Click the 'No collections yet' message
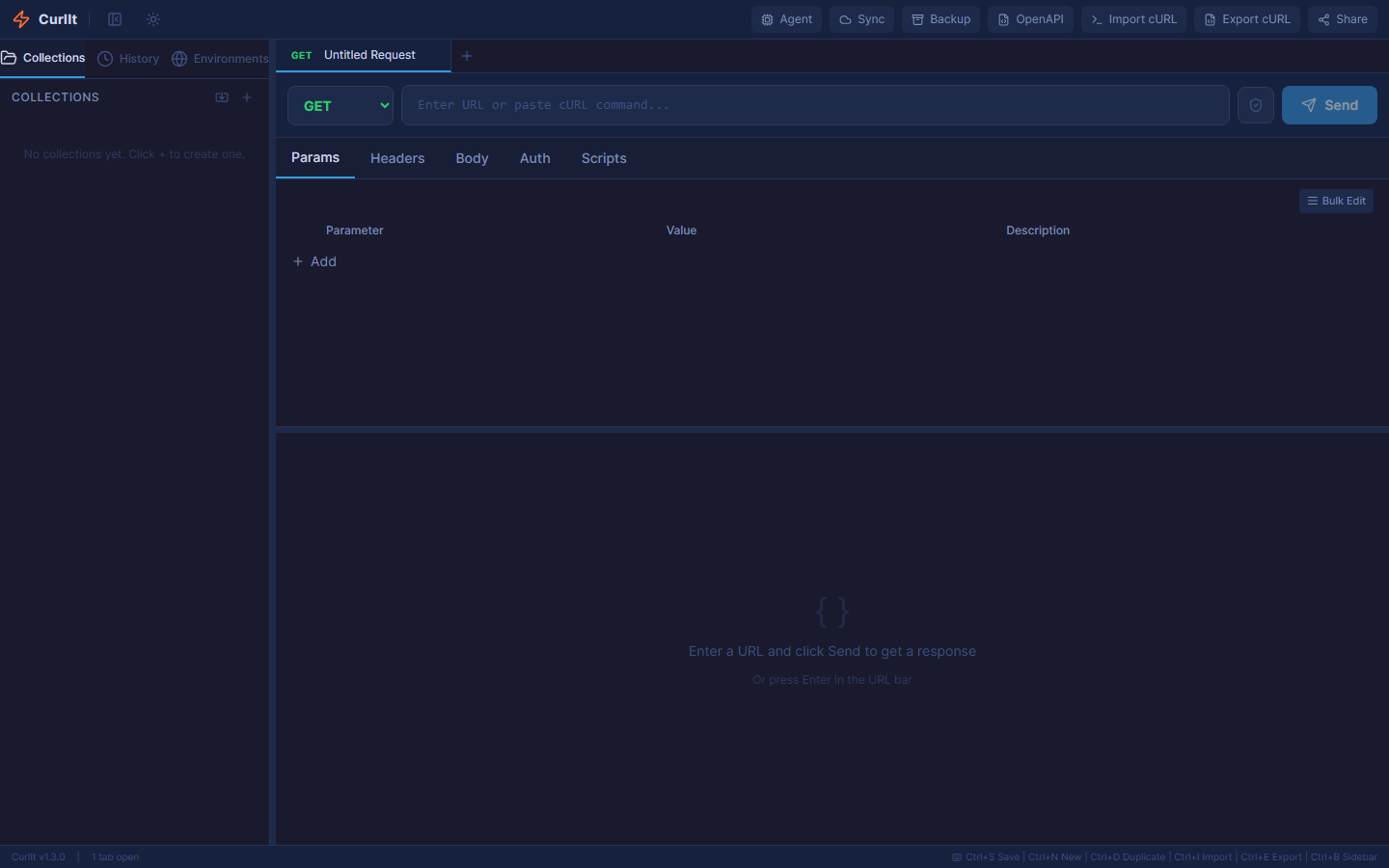The image size is (1389, 868). pos(134,154)
